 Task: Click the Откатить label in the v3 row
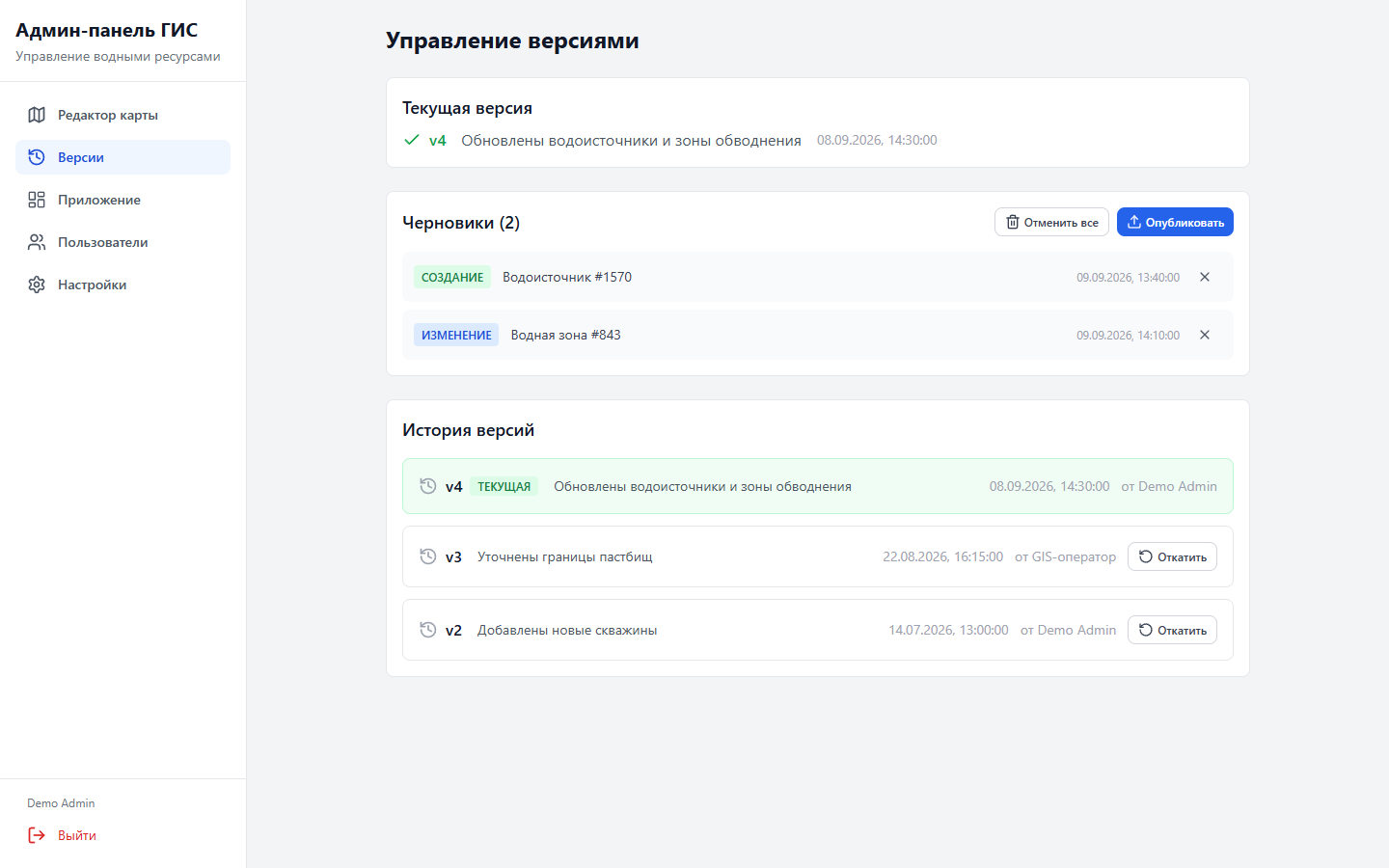point(1182,557)
